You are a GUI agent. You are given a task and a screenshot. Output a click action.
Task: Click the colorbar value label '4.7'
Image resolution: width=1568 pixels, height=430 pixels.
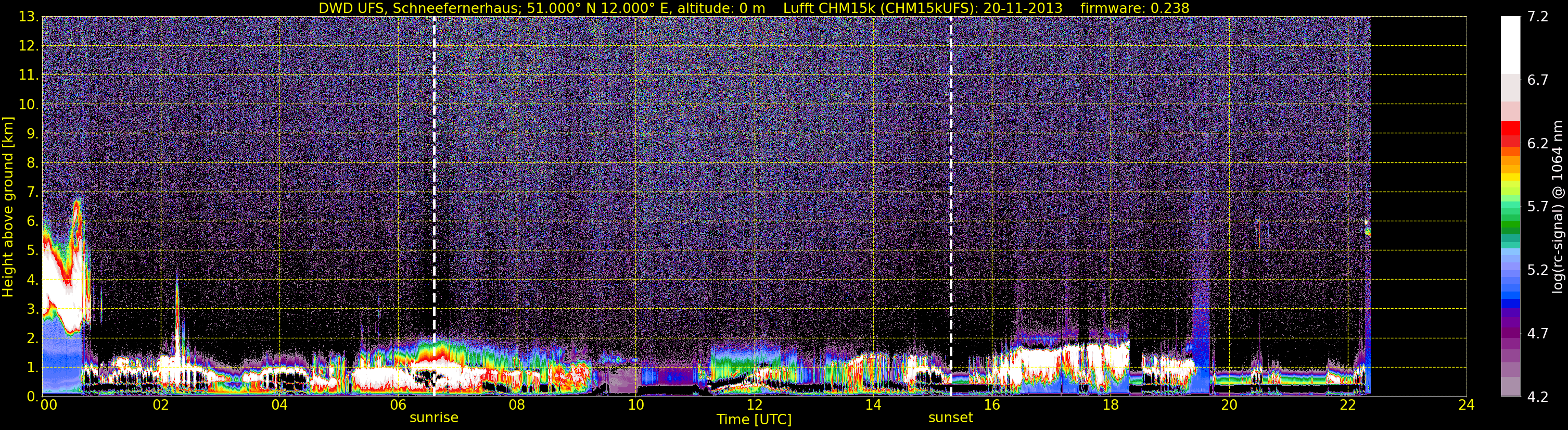click(1538, 333)
